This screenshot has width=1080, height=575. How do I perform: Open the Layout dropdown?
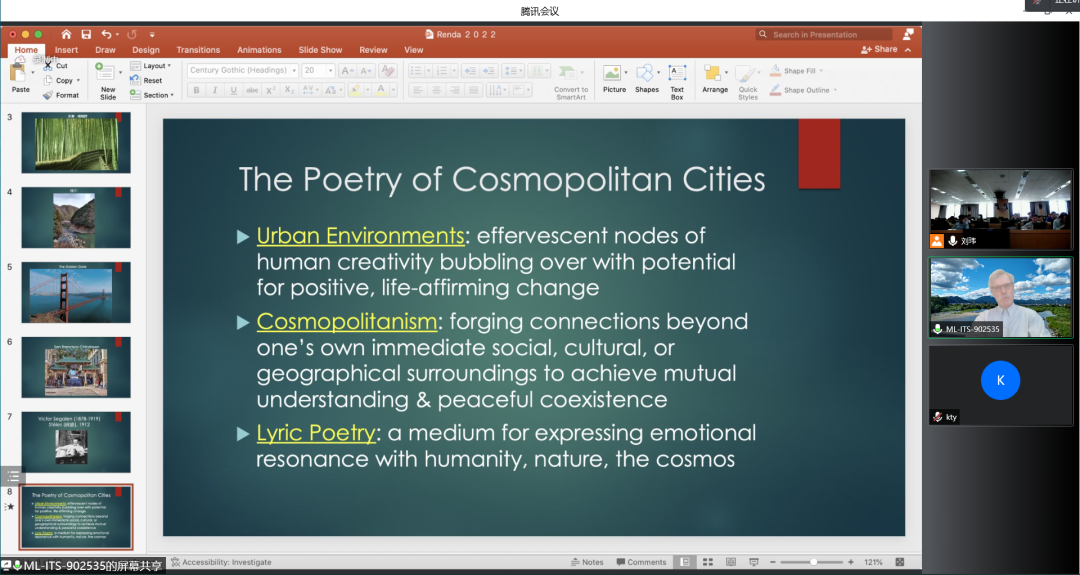(x=151, y=65)
